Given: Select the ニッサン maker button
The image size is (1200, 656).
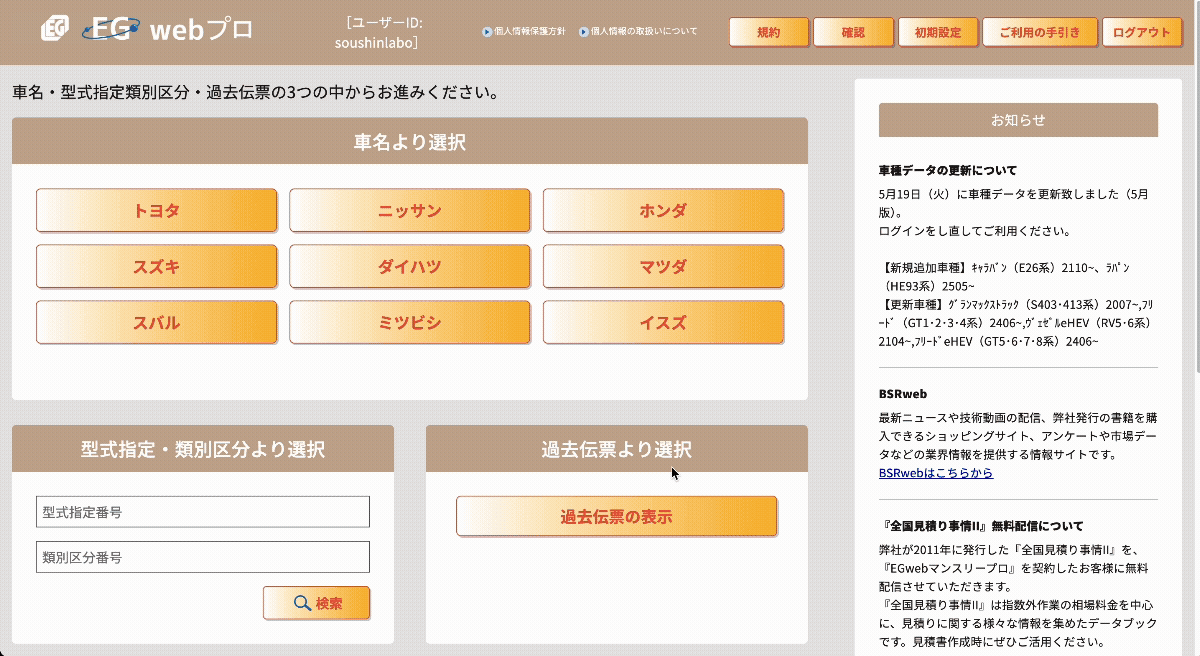Looking at the screenshot, I should pos(410,211).
